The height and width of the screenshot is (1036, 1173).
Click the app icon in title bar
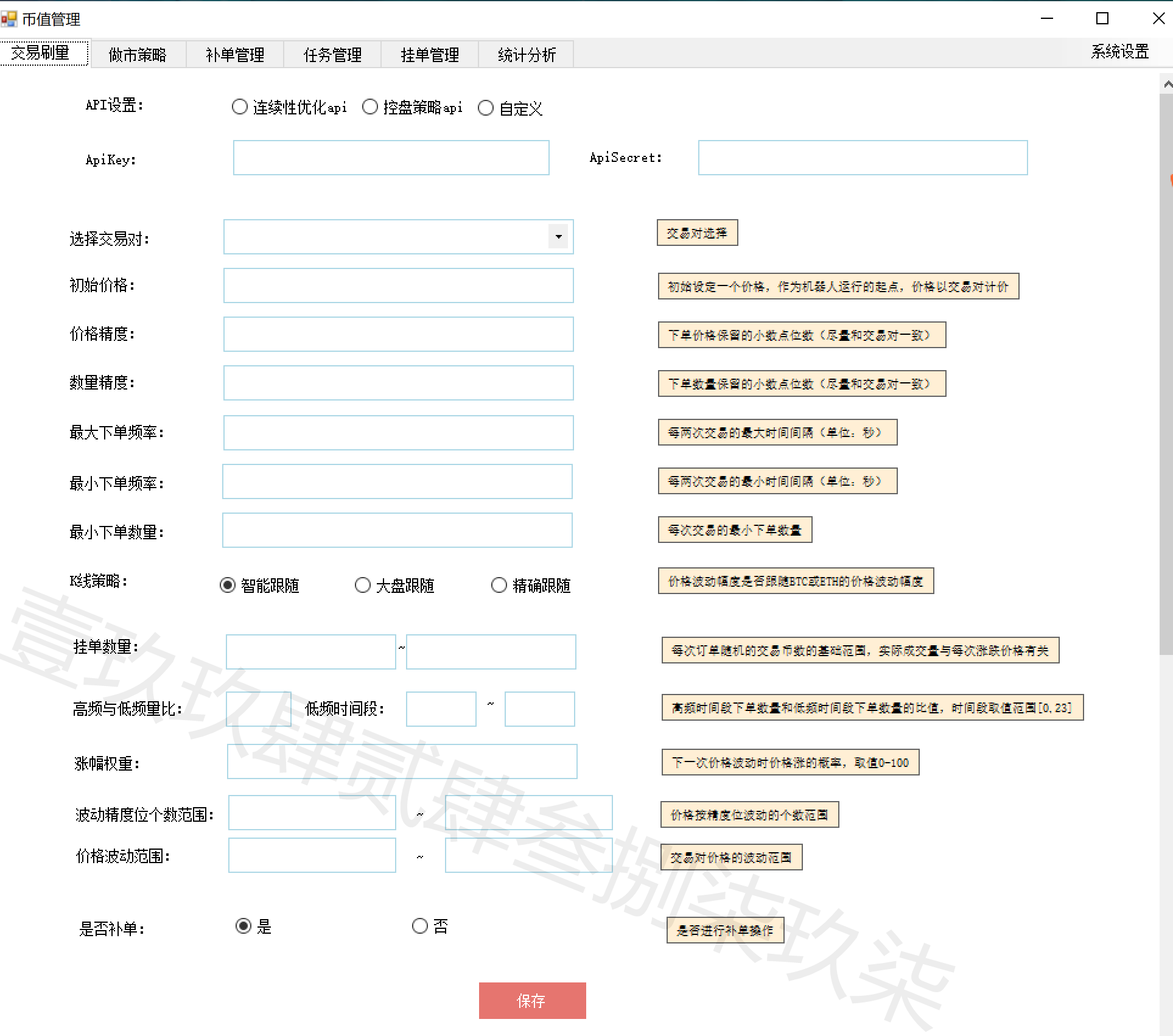[x=9, y=19]
